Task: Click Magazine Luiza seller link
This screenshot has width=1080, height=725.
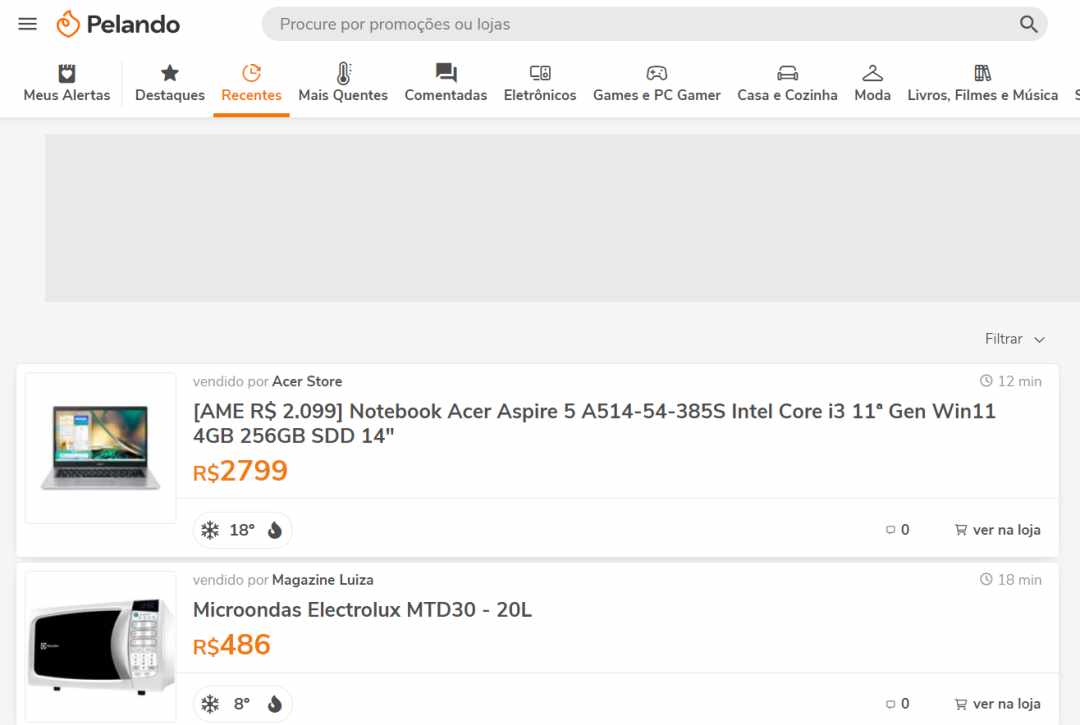Action: coord(323,580)
